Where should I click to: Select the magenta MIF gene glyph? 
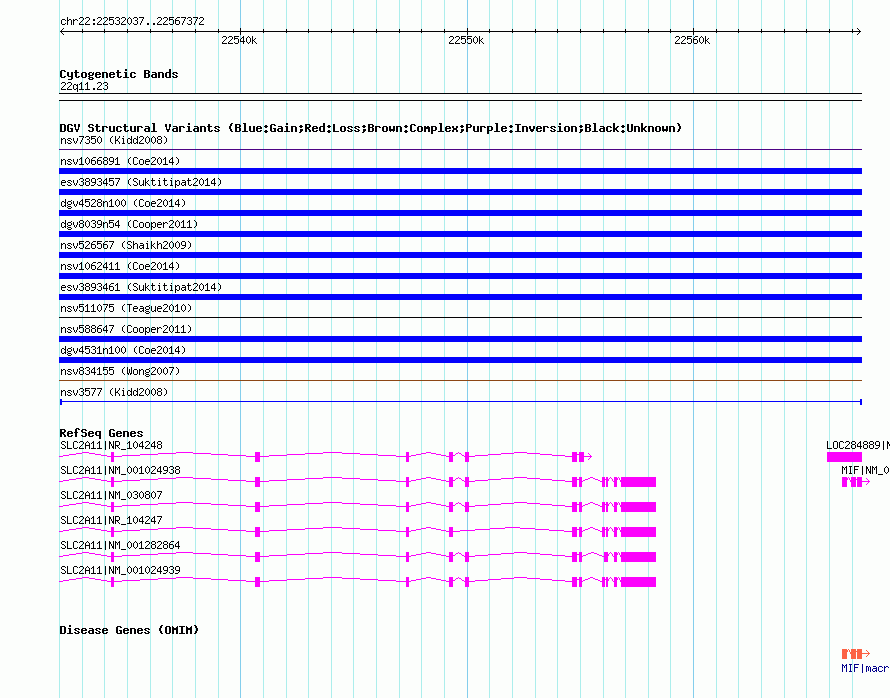[x=855, y=482]
